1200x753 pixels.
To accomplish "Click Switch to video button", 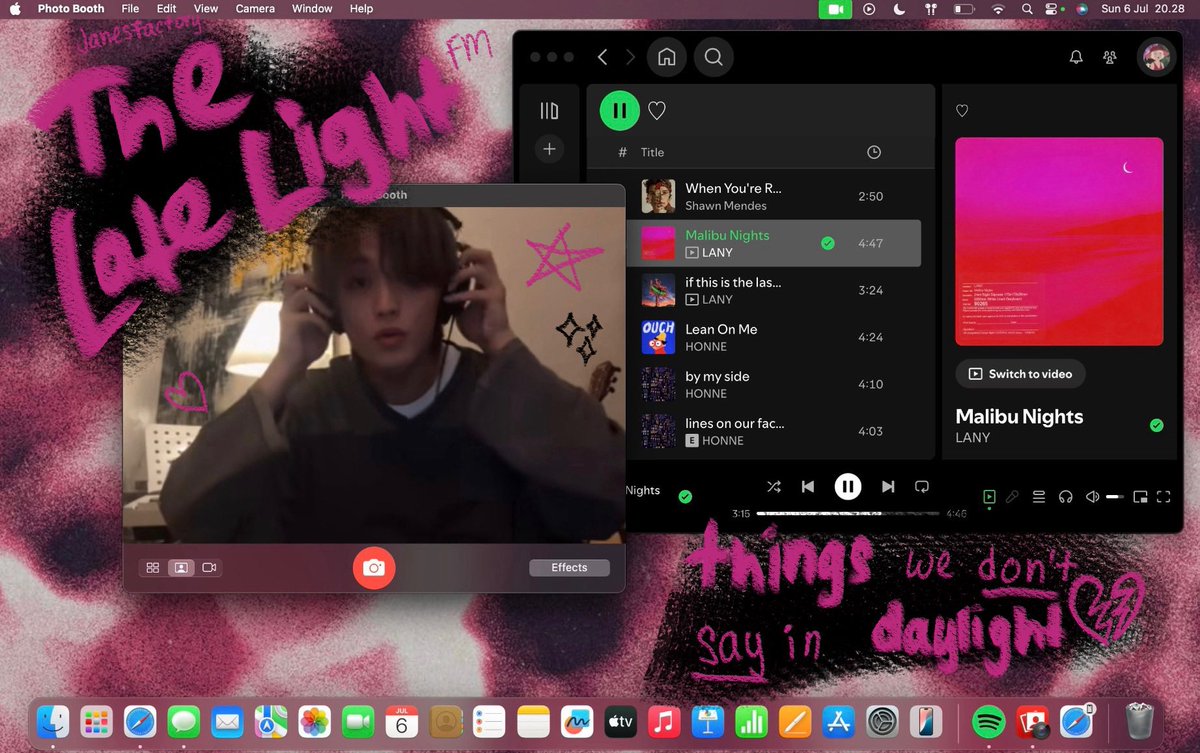I will [x=1020, y=374].
